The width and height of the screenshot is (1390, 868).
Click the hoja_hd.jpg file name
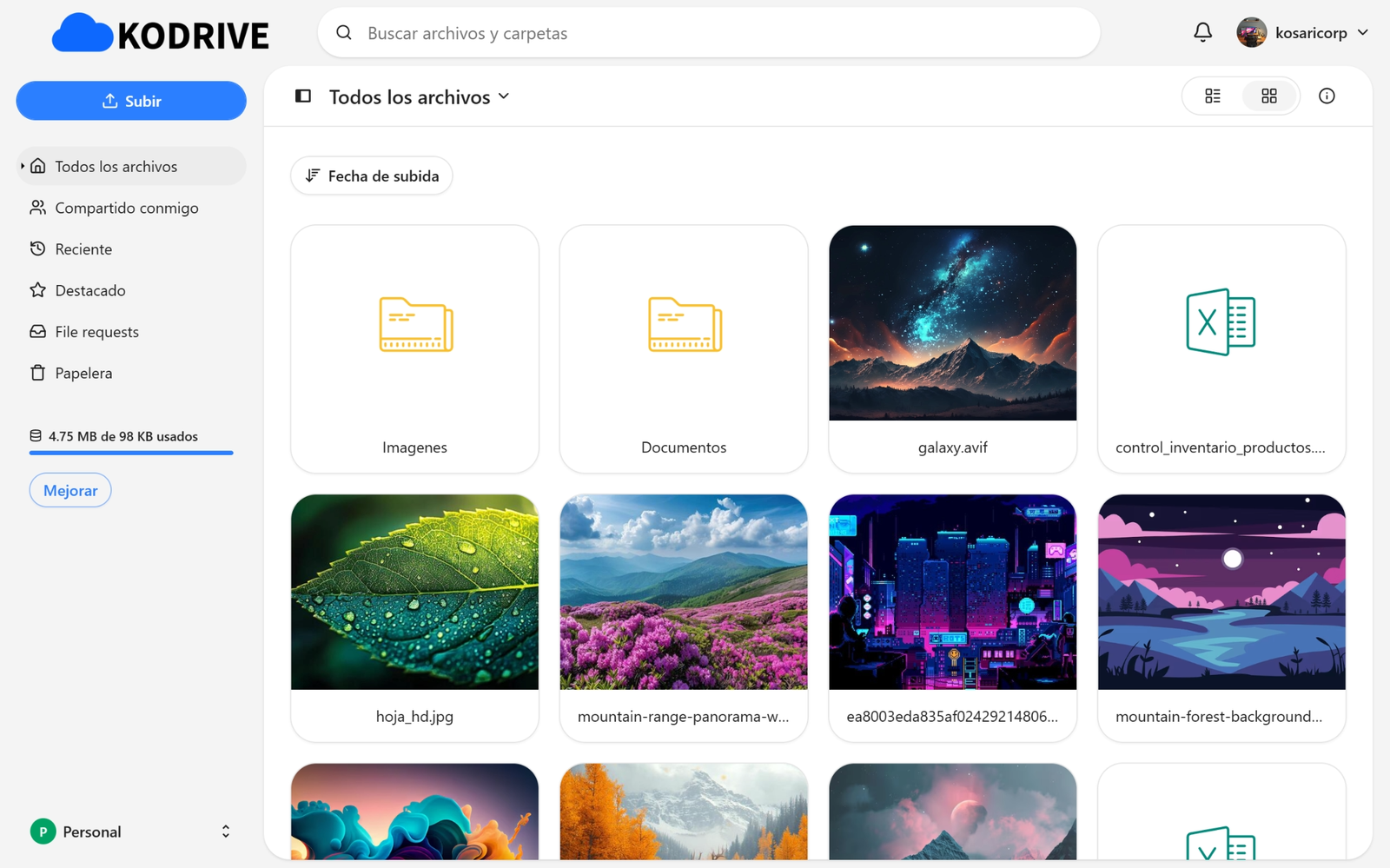pyautogui.click(x=415, y=717)
